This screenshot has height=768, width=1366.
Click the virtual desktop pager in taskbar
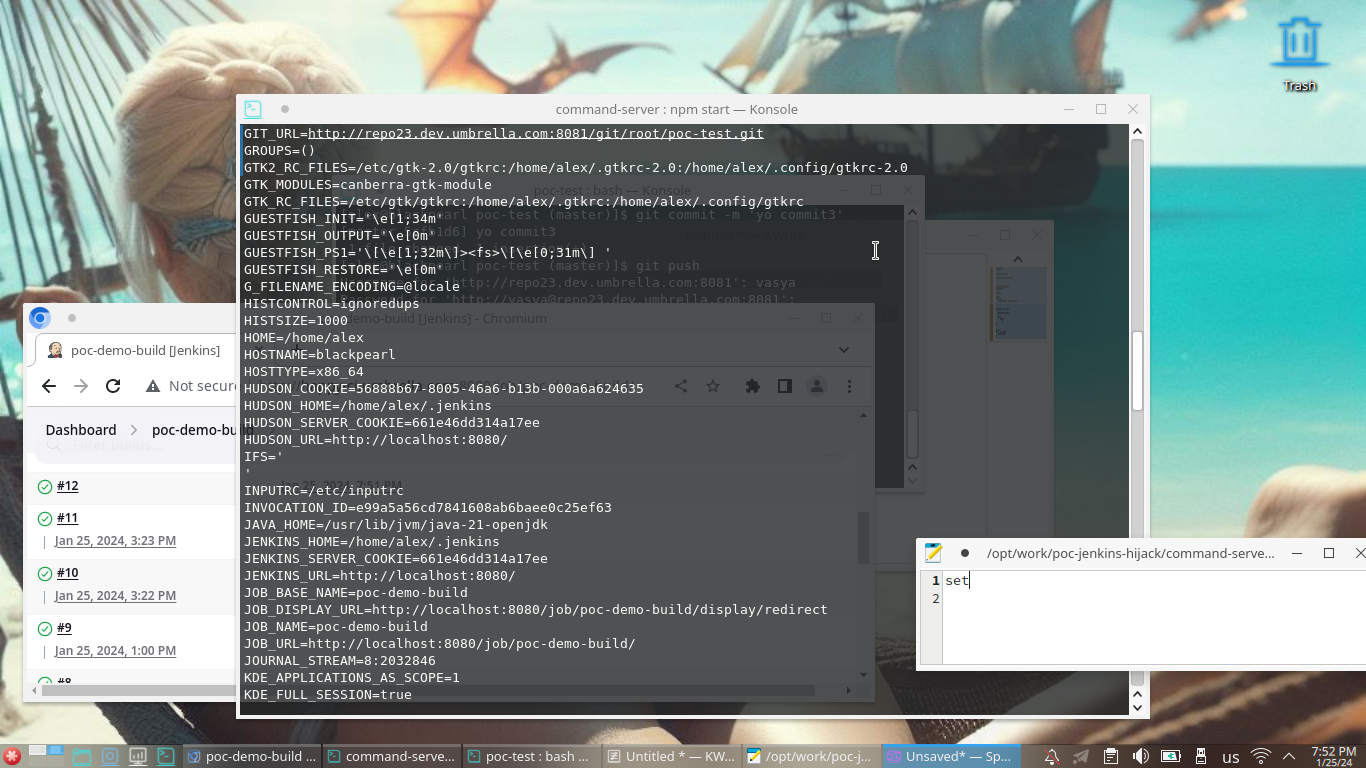tap(46, 756)
